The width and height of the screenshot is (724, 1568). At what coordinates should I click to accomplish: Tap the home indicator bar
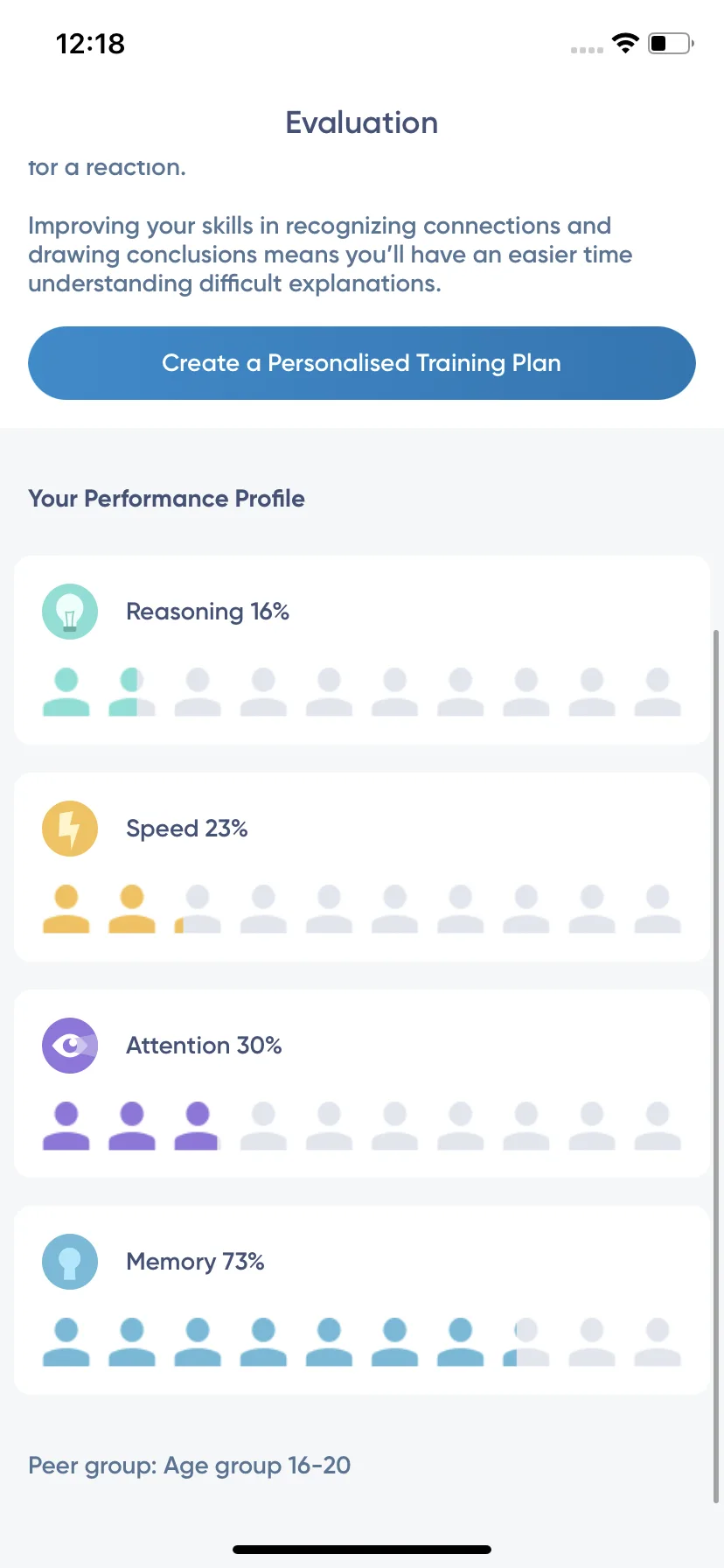pyautogui.click(x=362, y=1550)
